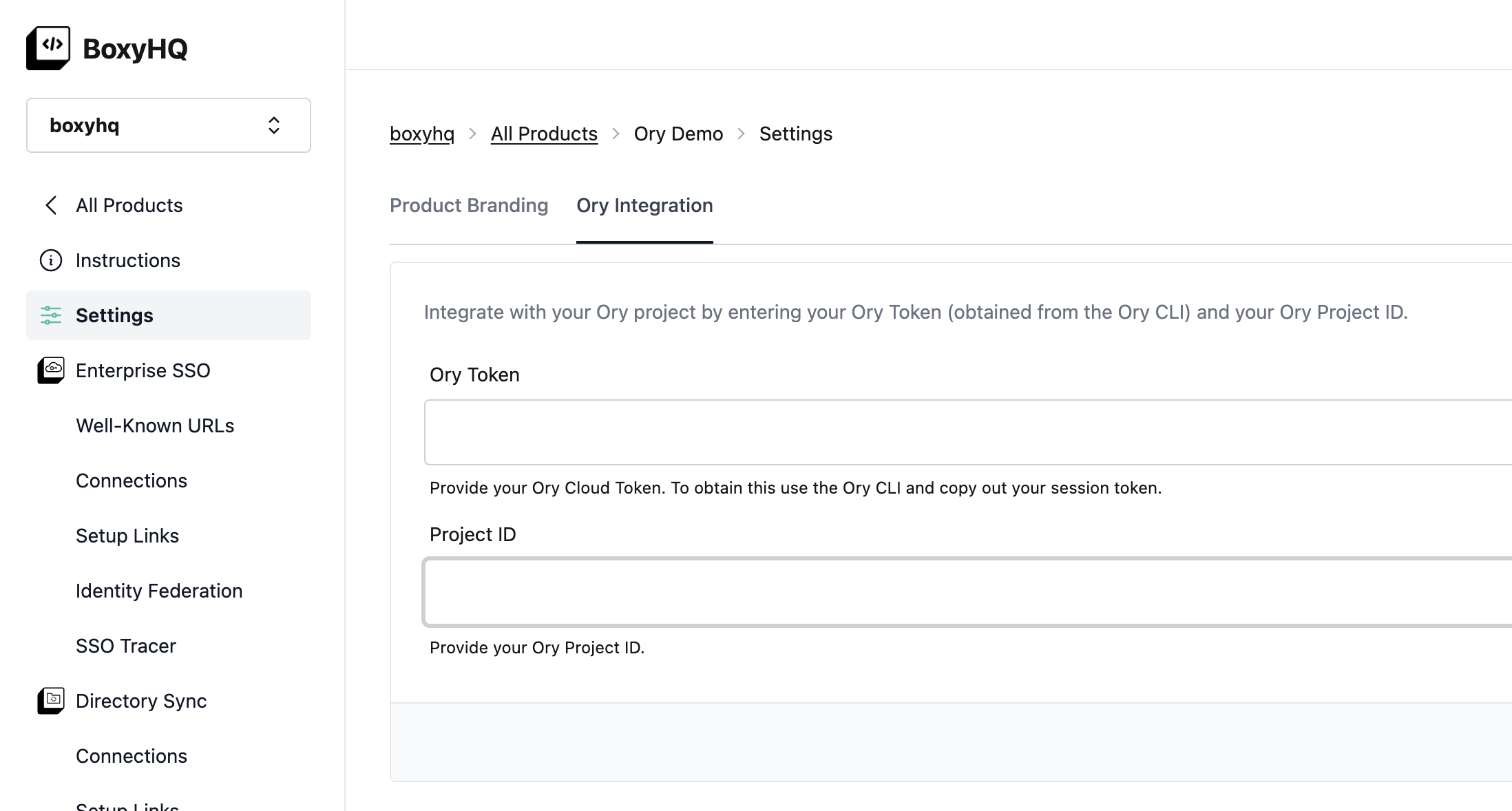Viewport: 1512px width, 811px height.
Task: Click the back arrow beside All Products
Action: (x=50, y=205)
